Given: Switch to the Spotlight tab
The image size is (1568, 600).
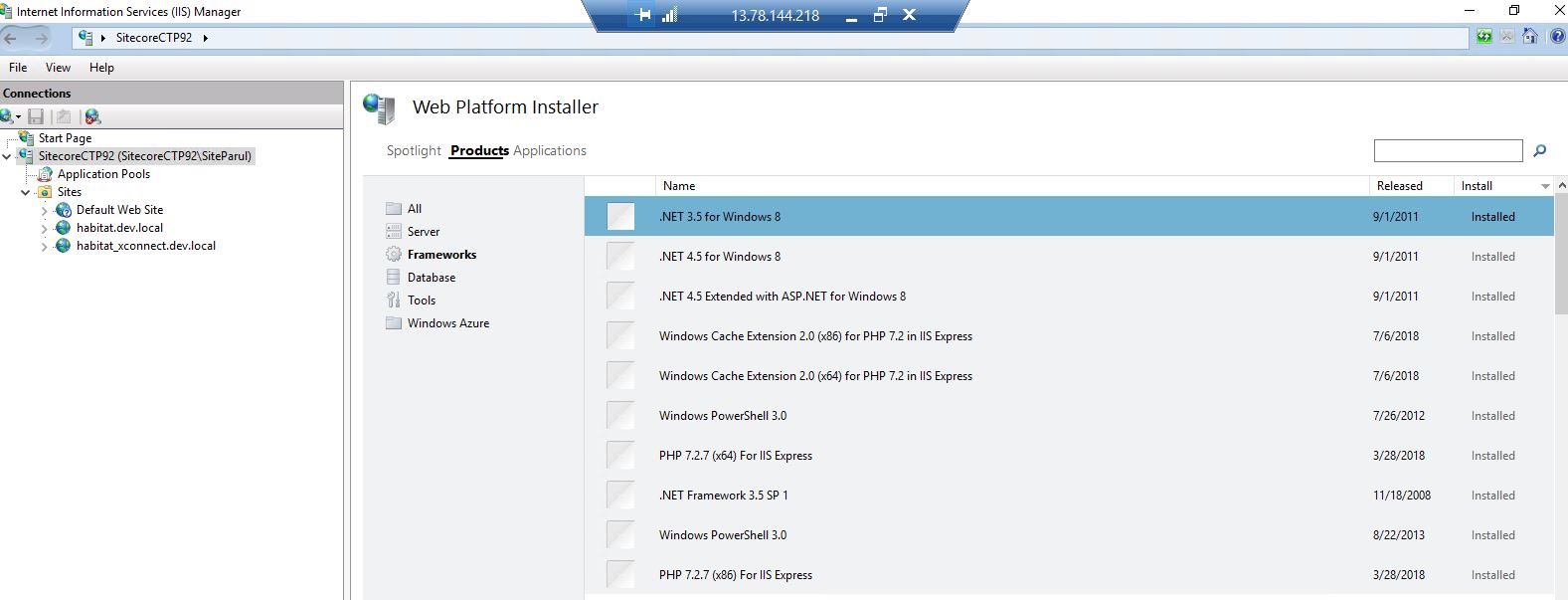Looking at the screenshot, I should point(414,150).
